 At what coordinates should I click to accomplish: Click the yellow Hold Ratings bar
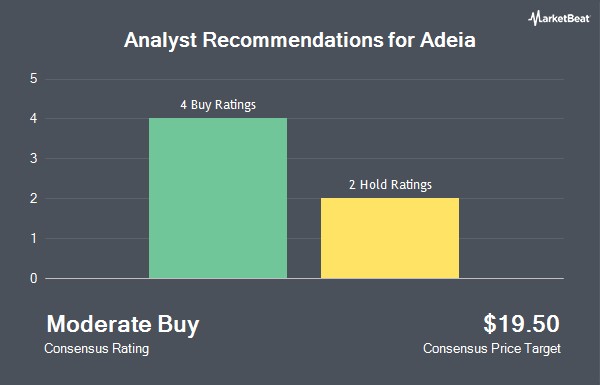point(390,238)
